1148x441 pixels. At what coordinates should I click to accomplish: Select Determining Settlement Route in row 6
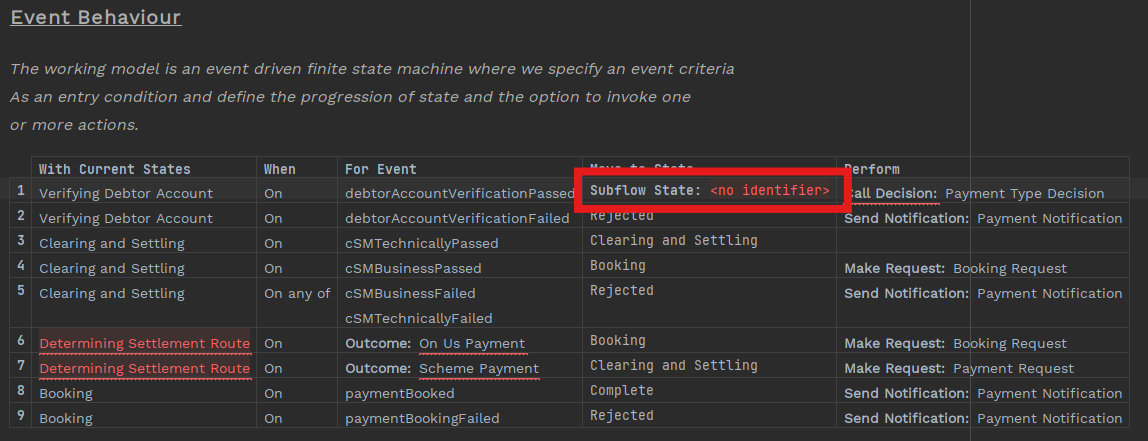click(x=144, y=343)
